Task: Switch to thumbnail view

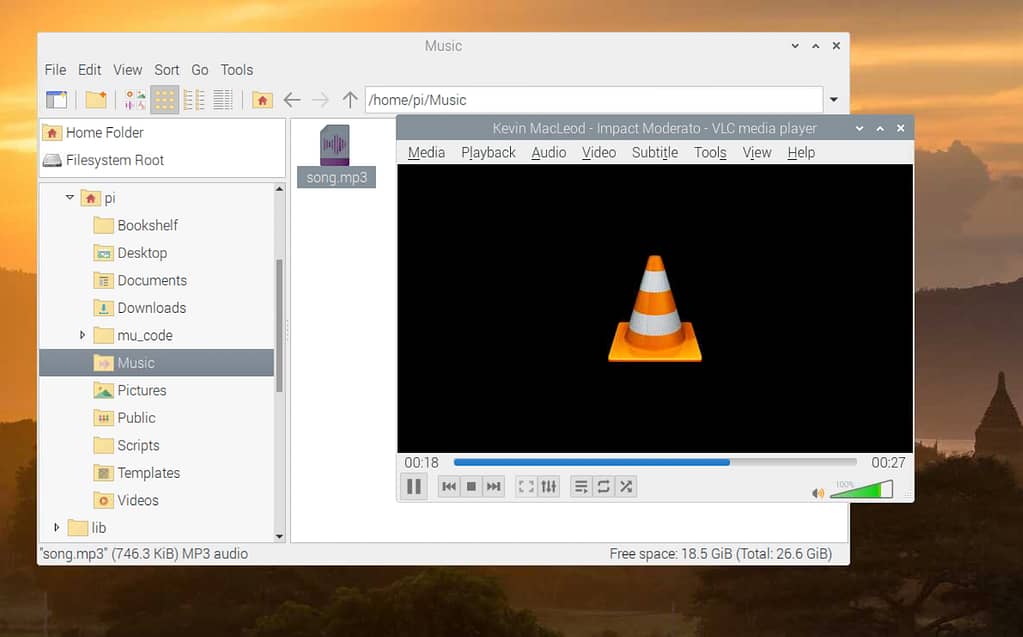Action: (x=136, y=100)
